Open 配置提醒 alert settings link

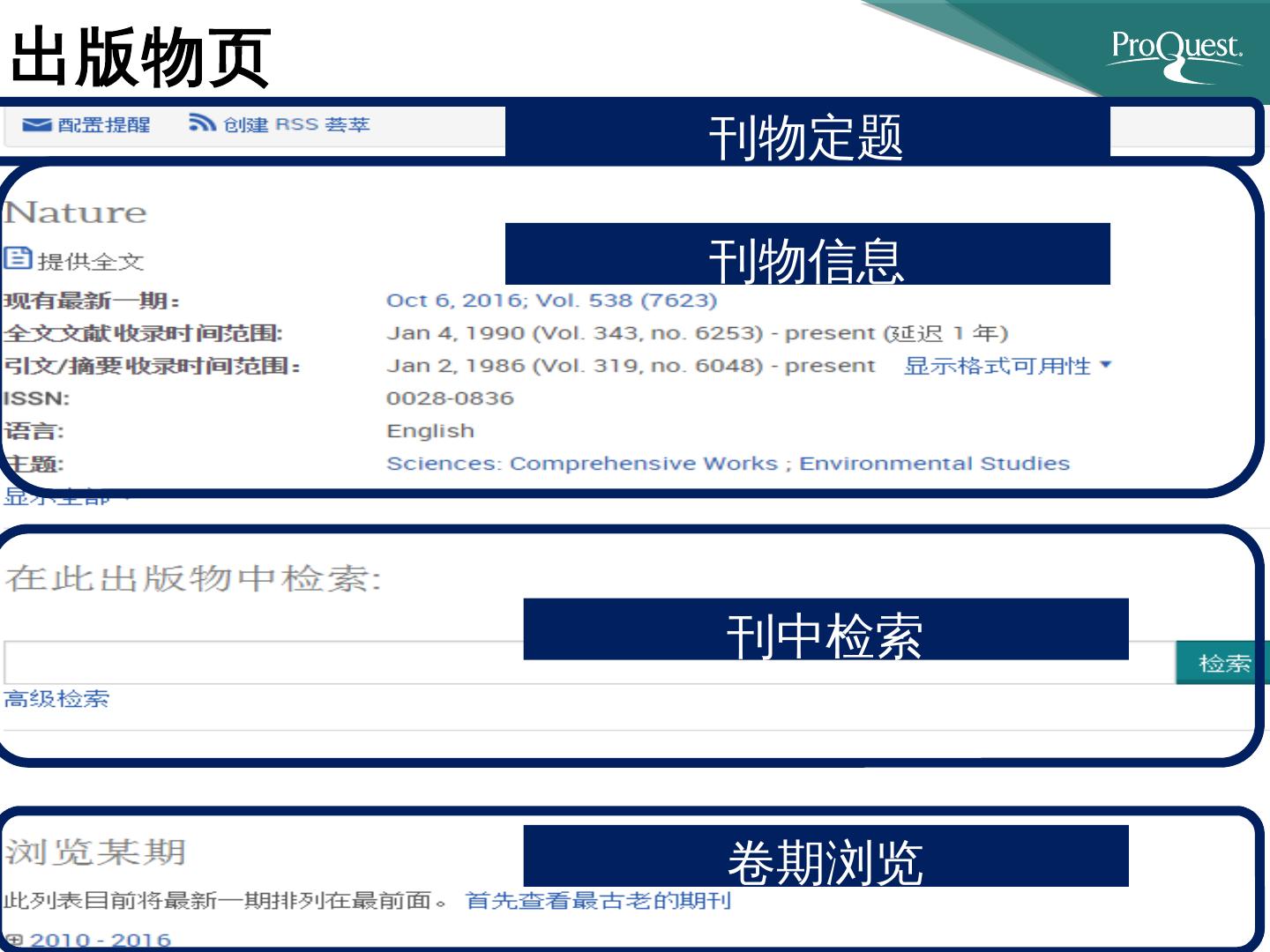[x=103, y=125]
